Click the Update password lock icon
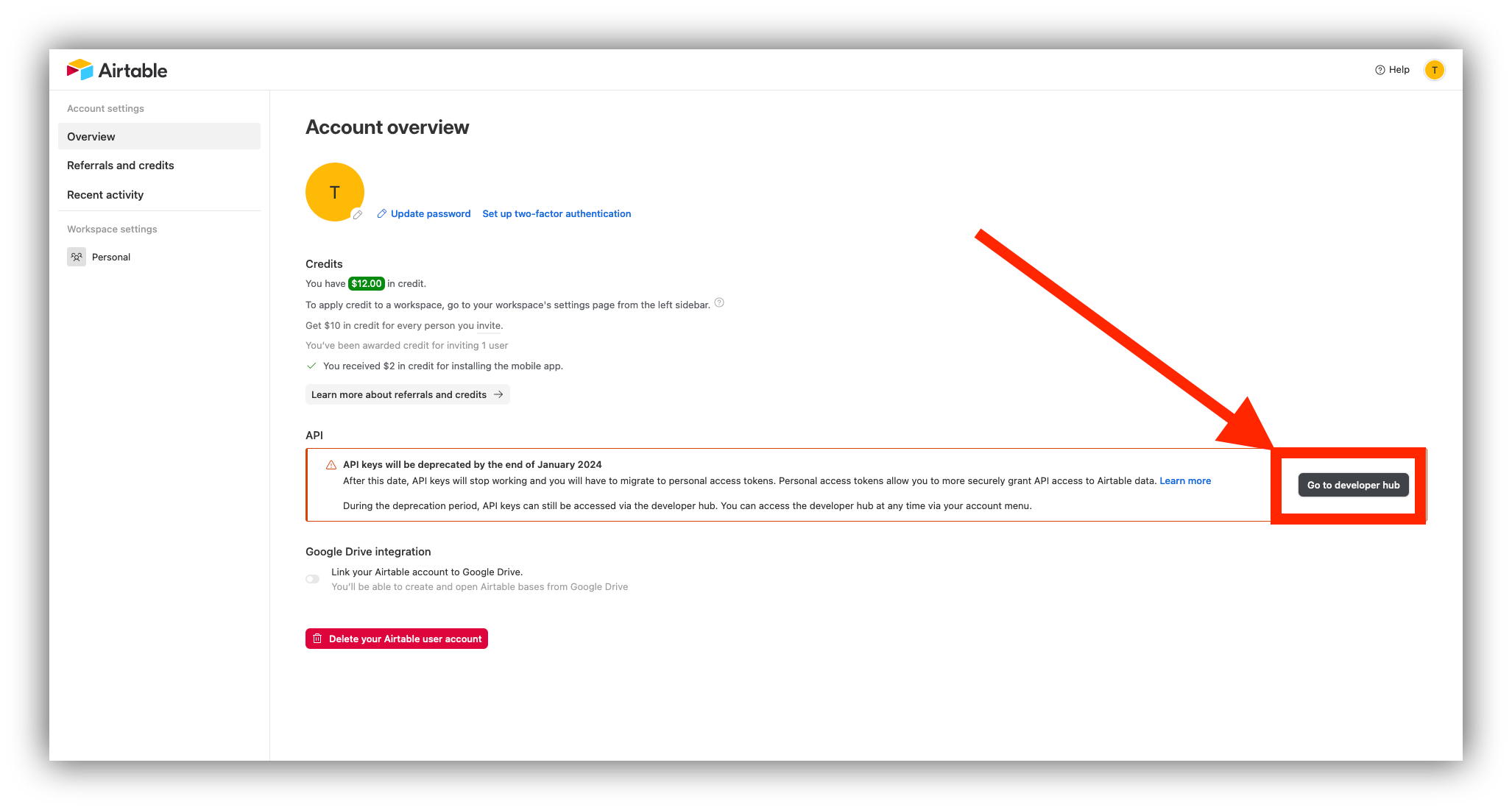 coord(381,213)
